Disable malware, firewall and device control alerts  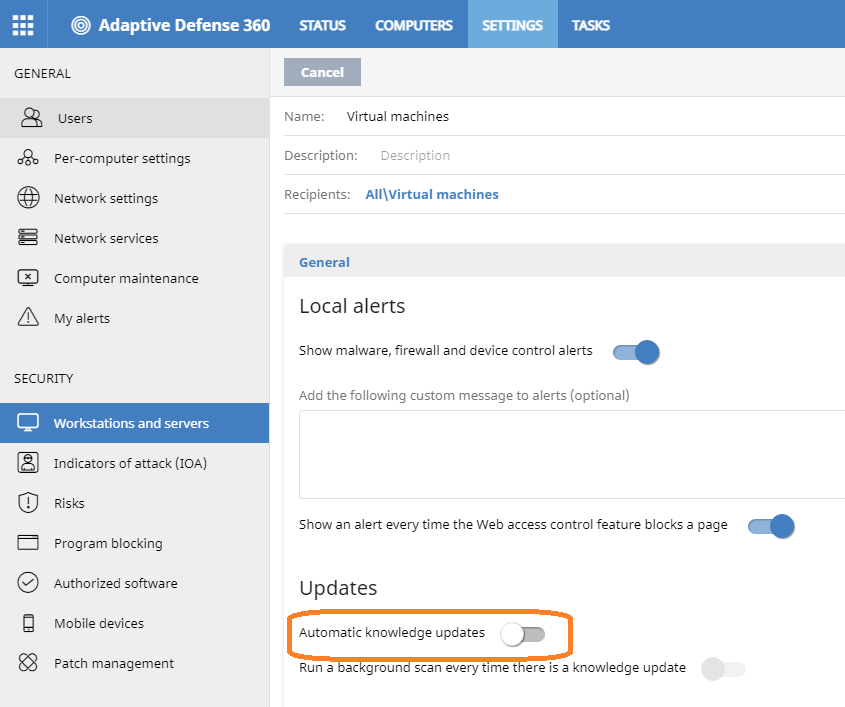(x=636, y=352)
